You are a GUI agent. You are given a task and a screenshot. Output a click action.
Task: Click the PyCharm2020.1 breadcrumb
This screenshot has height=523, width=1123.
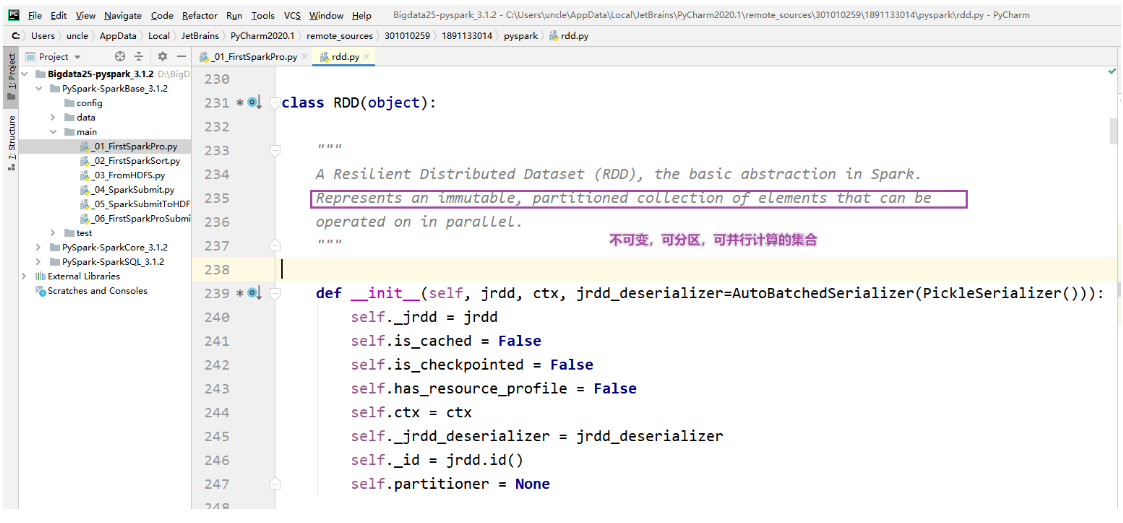(x=263, y=36)
